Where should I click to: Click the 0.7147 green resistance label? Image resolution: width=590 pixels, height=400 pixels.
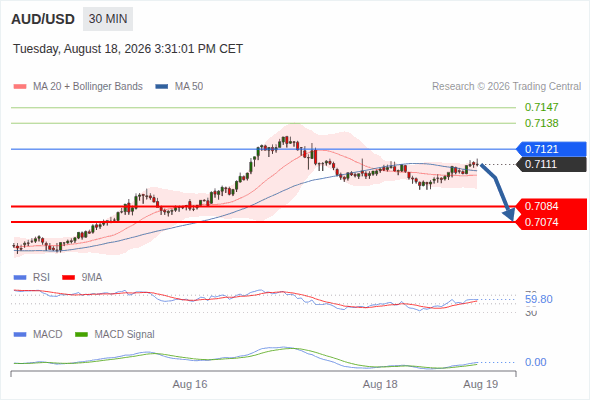(541, 107)
